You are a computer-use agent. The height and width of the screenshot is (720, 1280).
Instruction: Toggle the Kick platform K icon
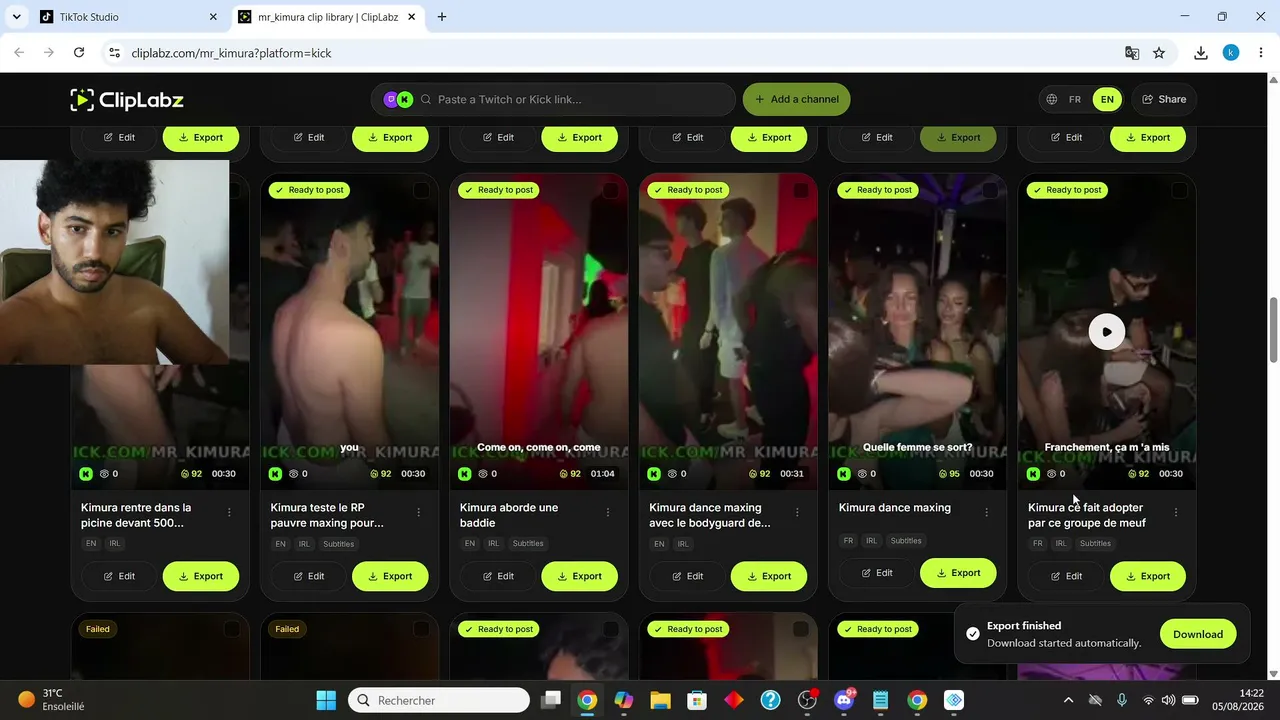pos(405,99)
